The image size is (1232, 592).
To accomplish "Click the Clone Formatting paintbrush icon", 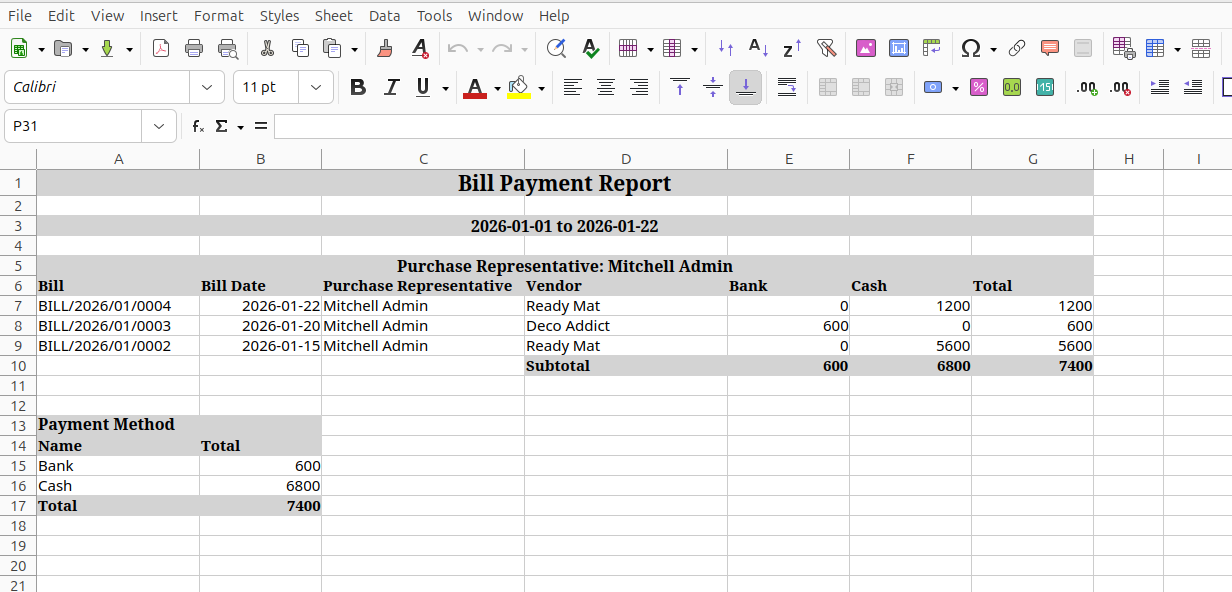I will click(x=385, y=48).
